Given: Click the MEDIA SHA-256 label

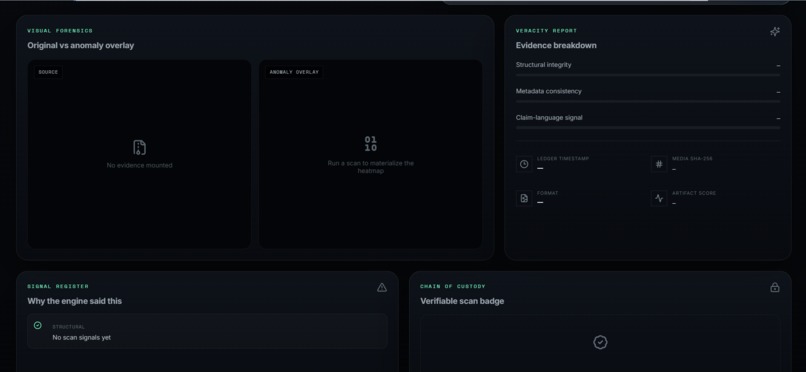Looking at the screenshot, I should click(x=692, y=159).
